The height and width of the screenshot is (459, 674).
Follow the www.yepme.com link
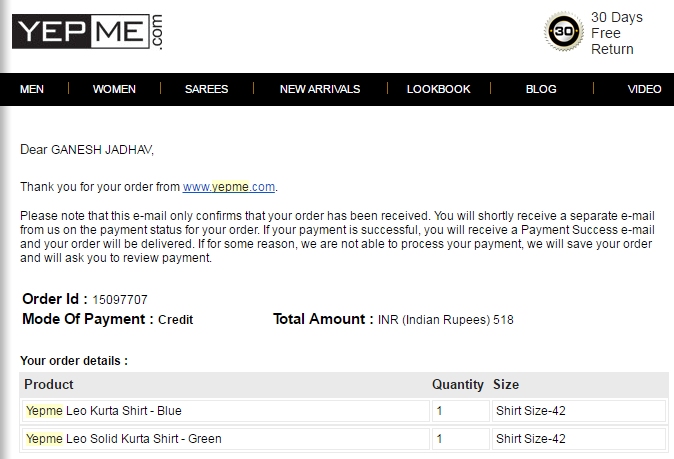pyautogui.click(x=228, y=186)
